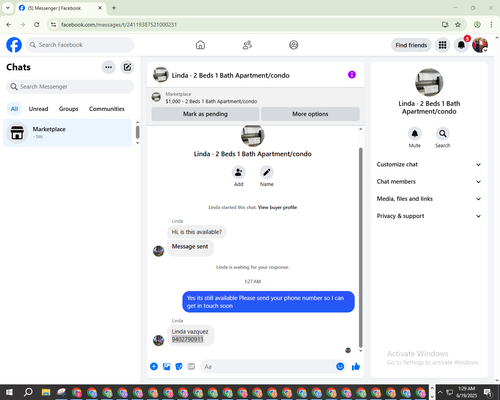Open Facebook home via logo

[14, 45]
